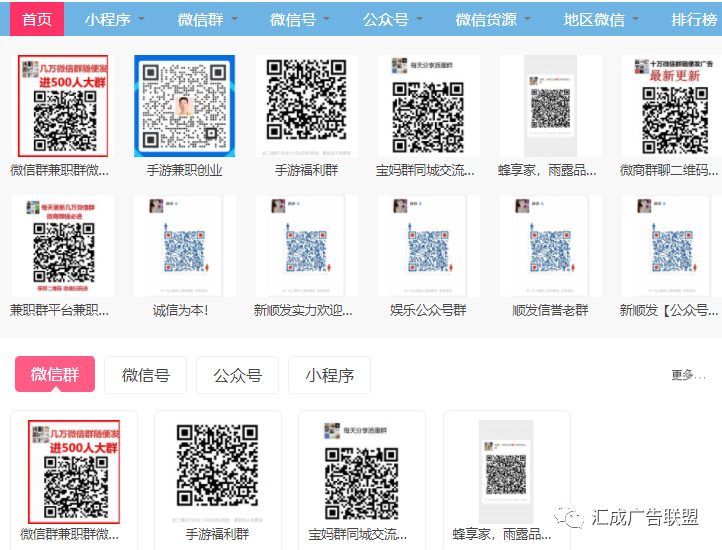722x550 pixels.
Task: Open the 诚信为本! QR image
Action: (x=185, y=246)
